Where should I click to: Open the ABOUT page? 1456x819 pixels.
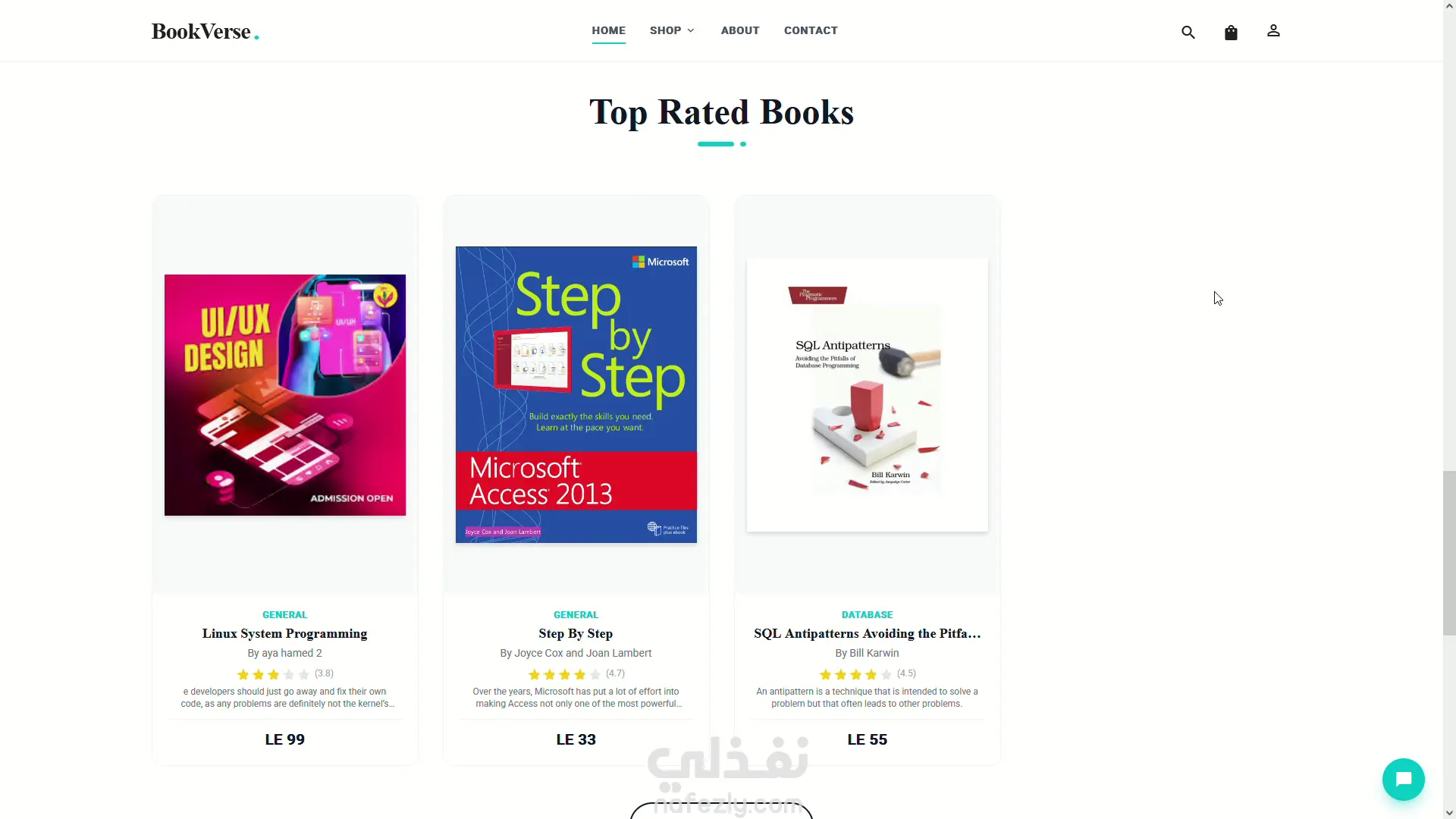740,30
